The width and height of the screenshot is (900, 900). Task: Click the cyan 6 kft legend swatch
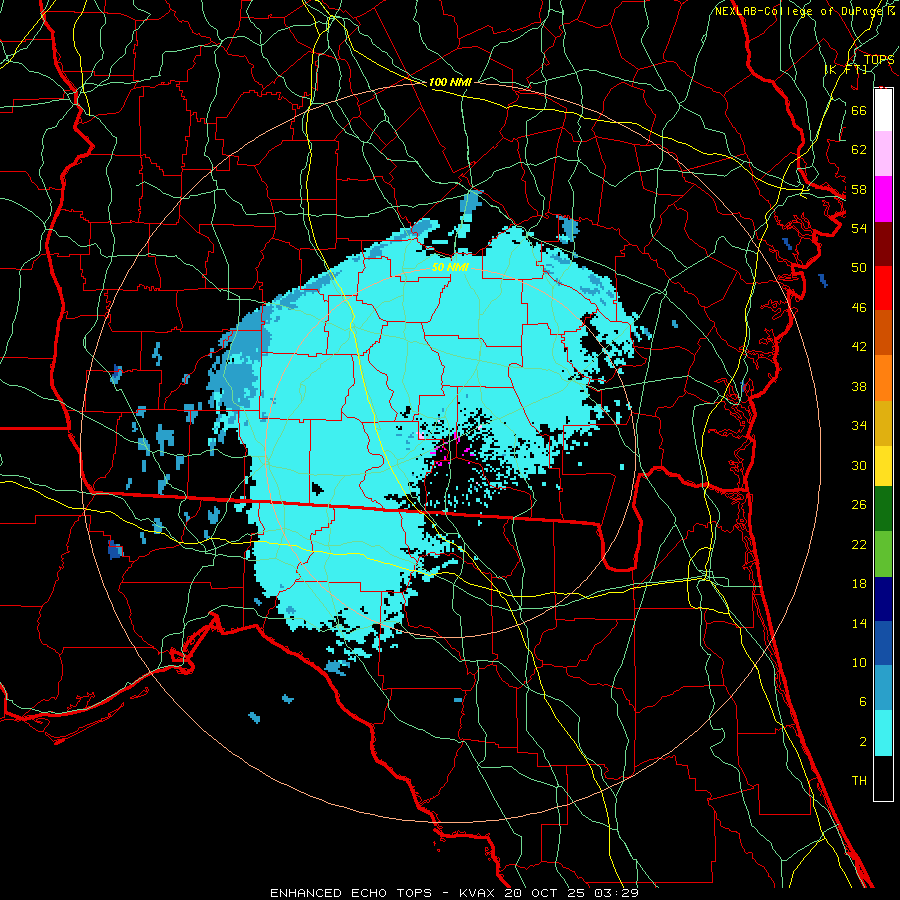point(883,733)
